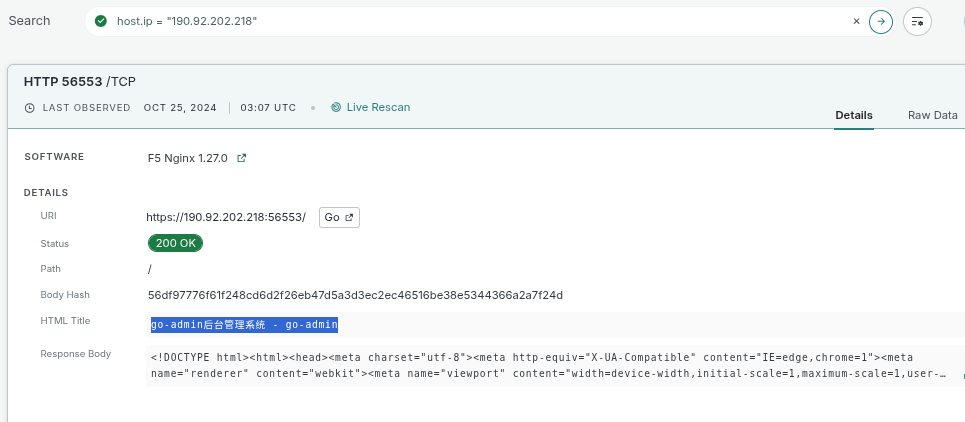Open the external link icon next to F5 Nginx

241,158
